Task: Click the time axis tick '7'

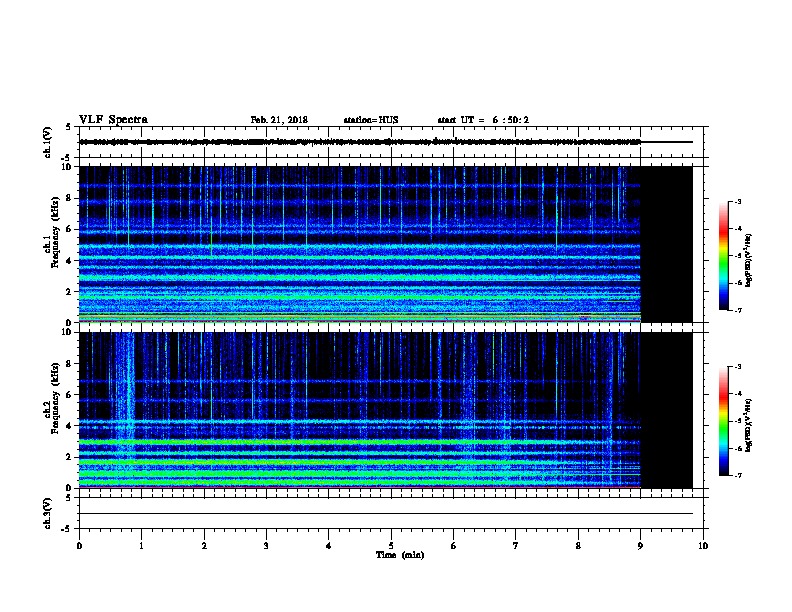Action: point(516,545)
